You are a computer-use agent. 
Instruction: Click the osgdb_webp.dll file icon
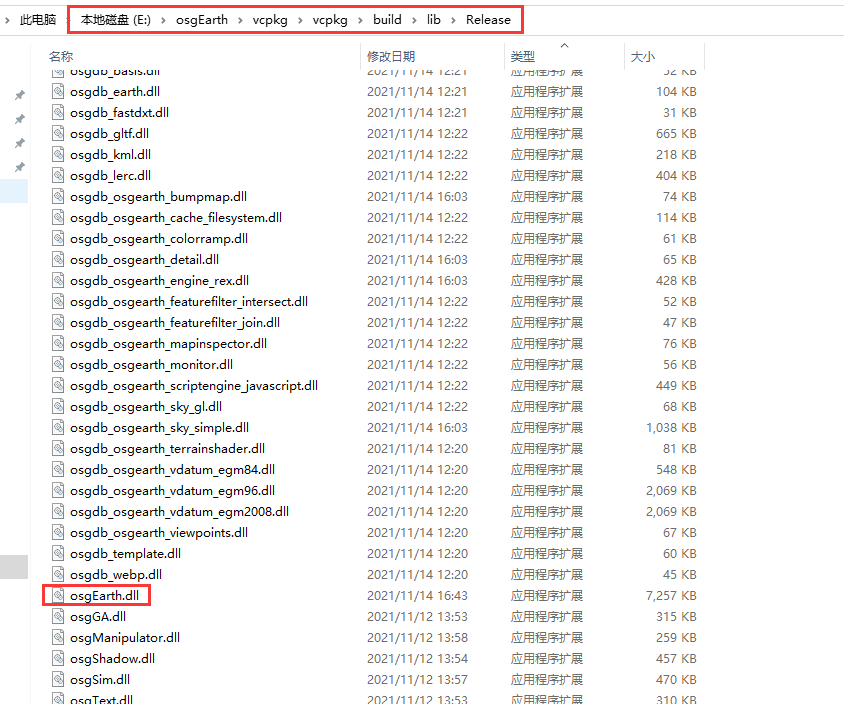pyautogui.click(x=58, y=574)
